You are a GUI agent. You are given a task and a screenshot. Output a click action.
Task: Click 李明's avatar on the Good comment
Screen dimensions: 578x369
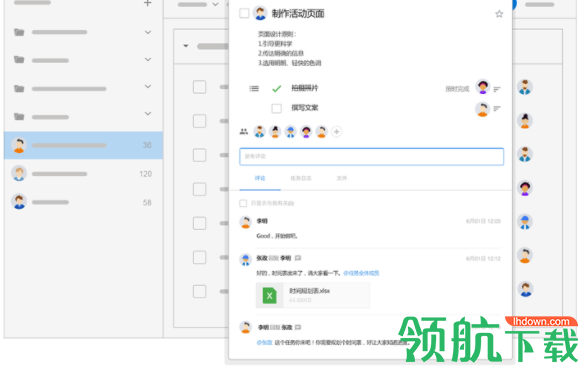(246, 222)
